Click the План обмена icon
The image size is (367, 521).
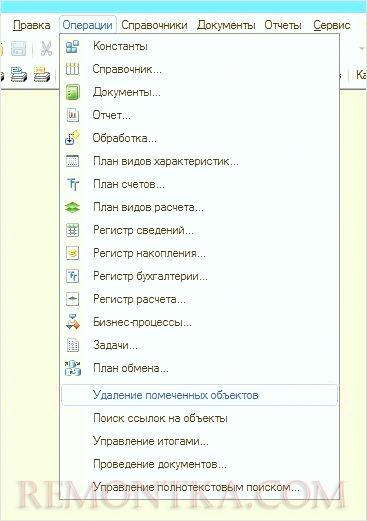[x=72, y=368]
